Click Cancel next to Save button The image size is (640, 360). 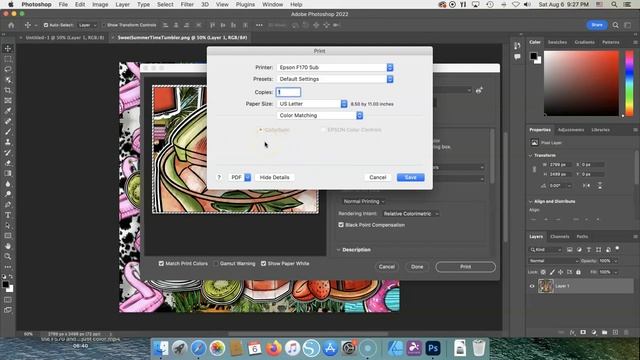point(378,178)
